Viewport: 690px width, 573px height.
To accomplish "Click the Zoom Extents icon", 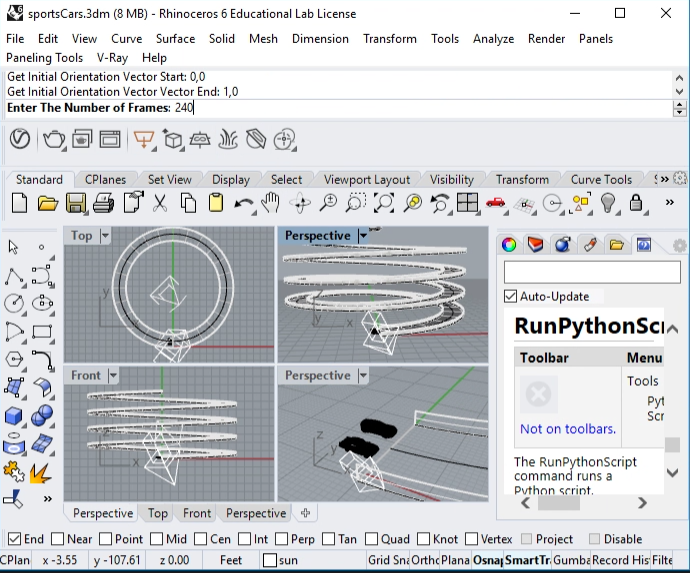I will pyautogui.click(x=384, y=203).
